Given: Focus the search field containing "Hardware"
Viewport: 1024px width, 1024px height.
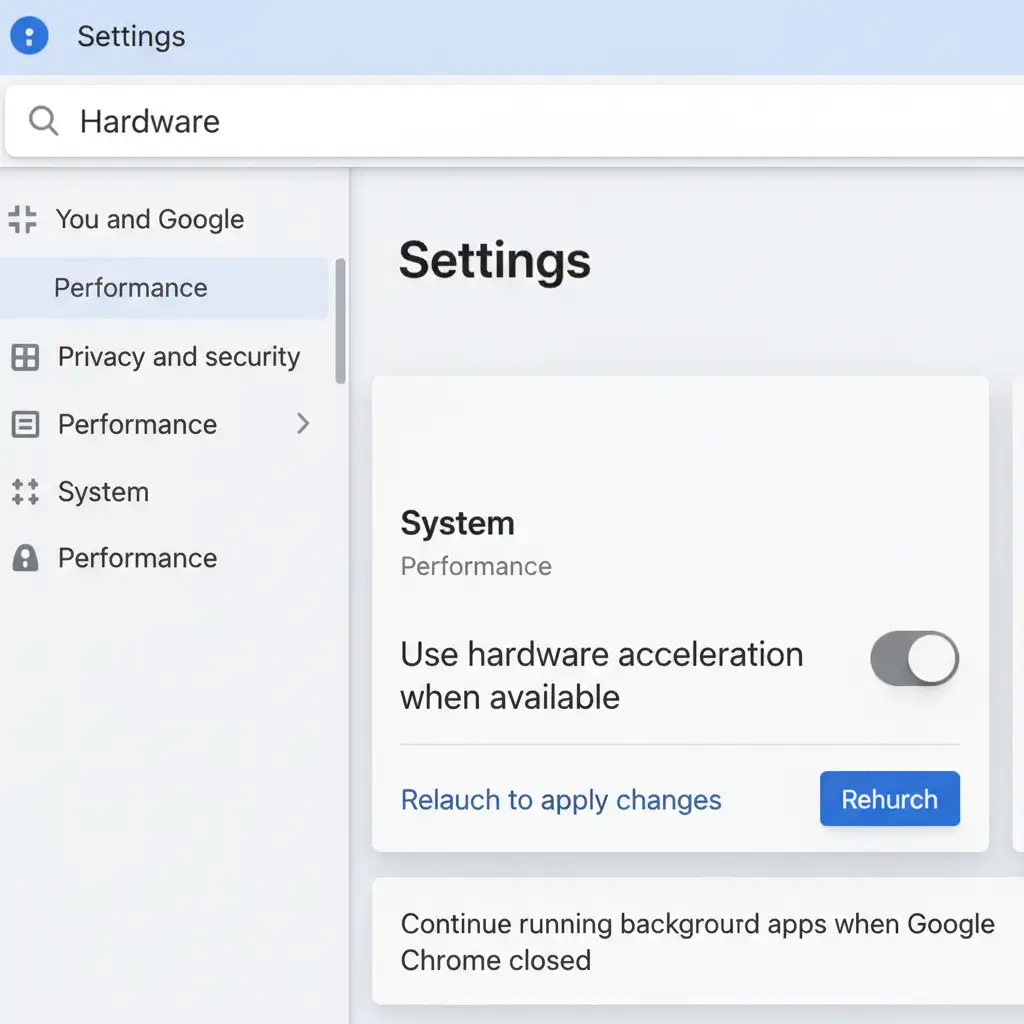Looking at the screenshot, I should (x=500, y=121).
